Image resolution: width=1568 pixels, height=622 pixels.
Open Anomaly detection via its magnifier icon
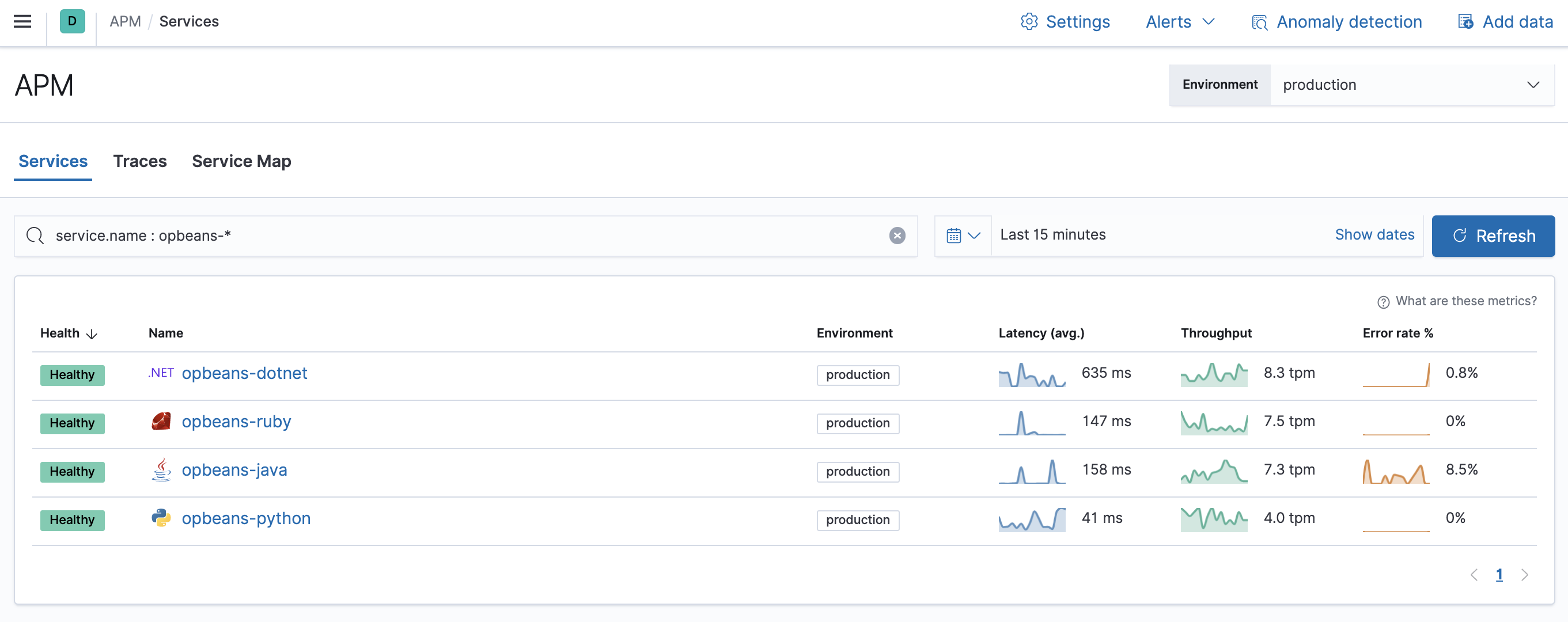pyautogui.click(x=1259, y=22)
